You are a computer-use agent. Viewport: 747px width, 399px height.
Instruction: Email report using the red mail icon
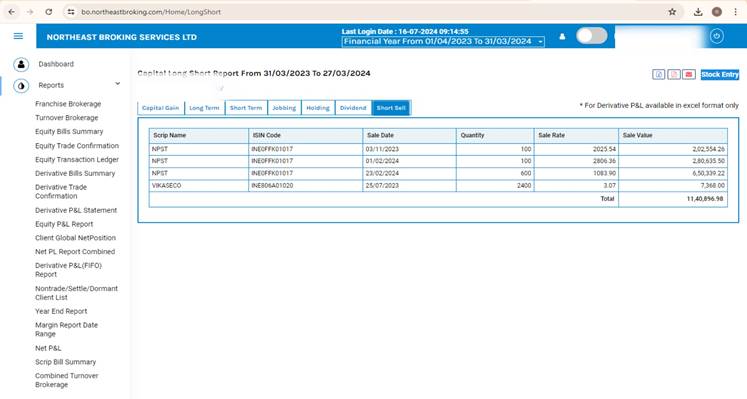point(689,74)
